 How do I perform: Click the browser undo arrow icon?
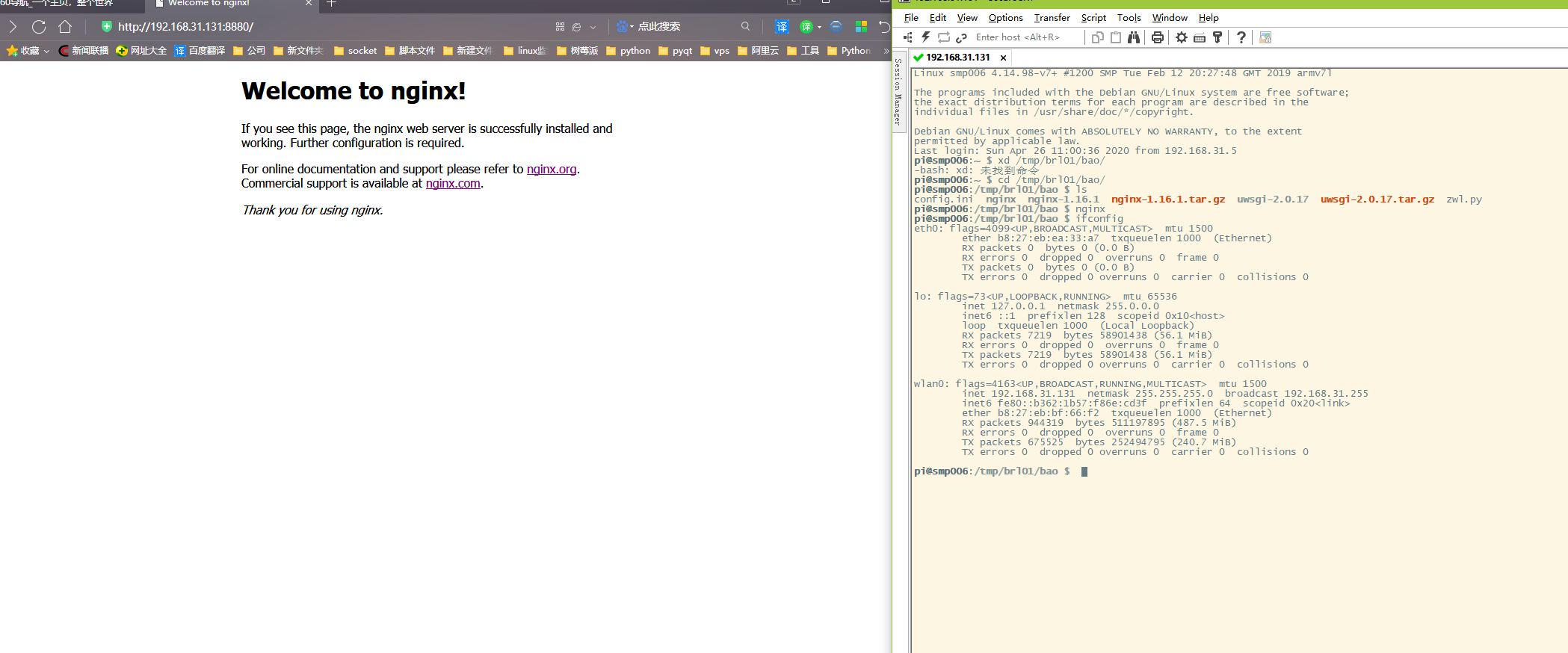click(885, 27)
